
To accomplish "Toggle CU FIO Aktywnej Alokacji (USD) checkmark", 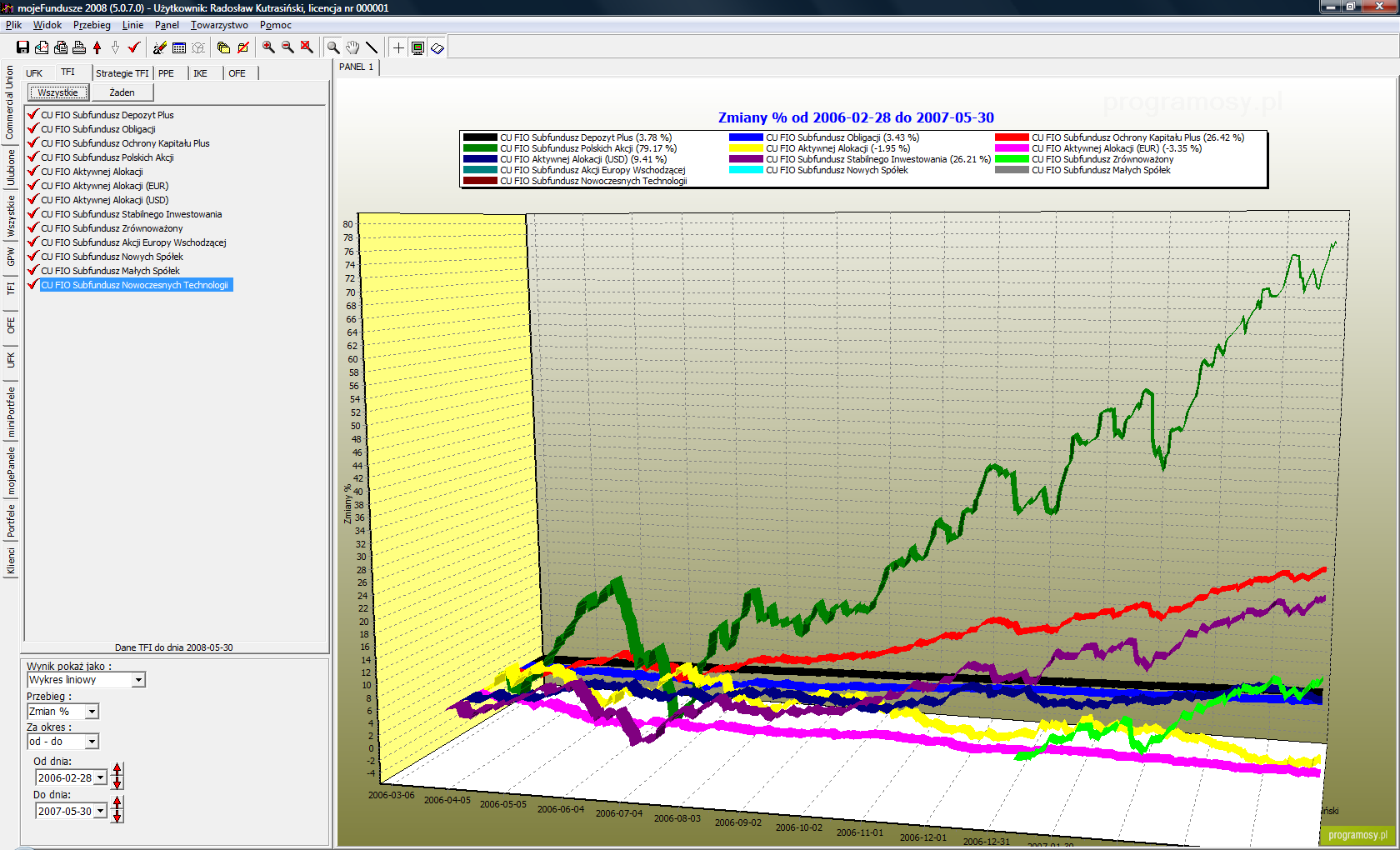I will point(33,199).
